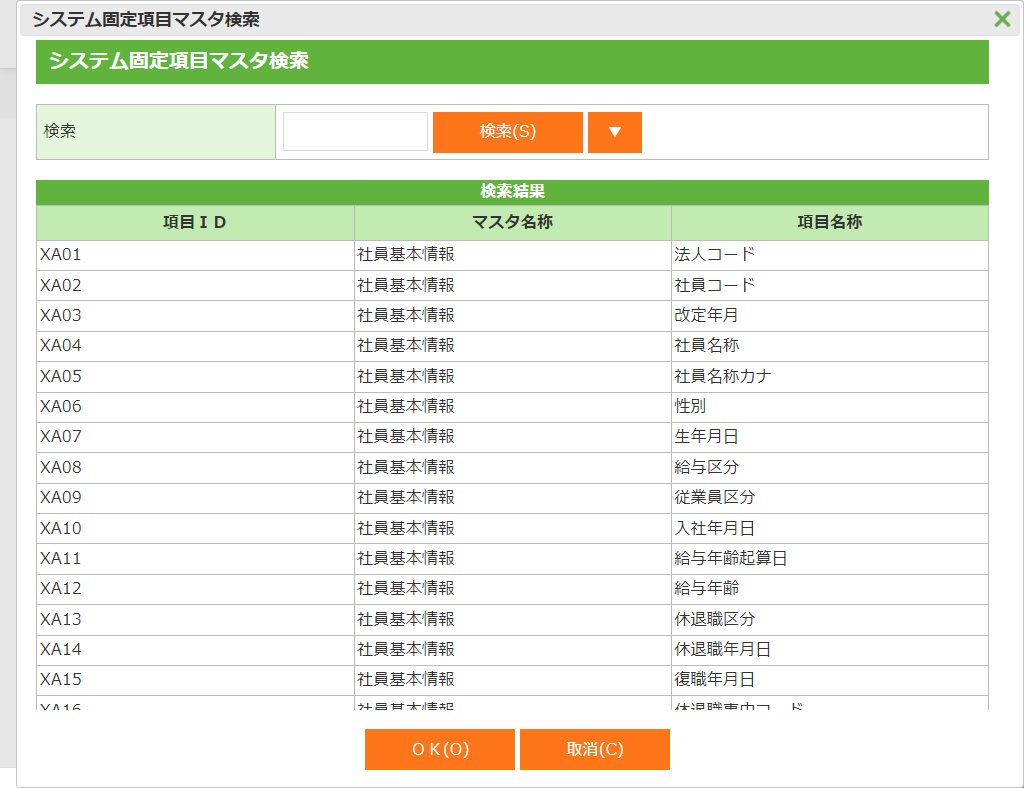This screenshot has width=1024, height=788.
Task: Select the XA09 cell in the ID column
Action: 61,498
